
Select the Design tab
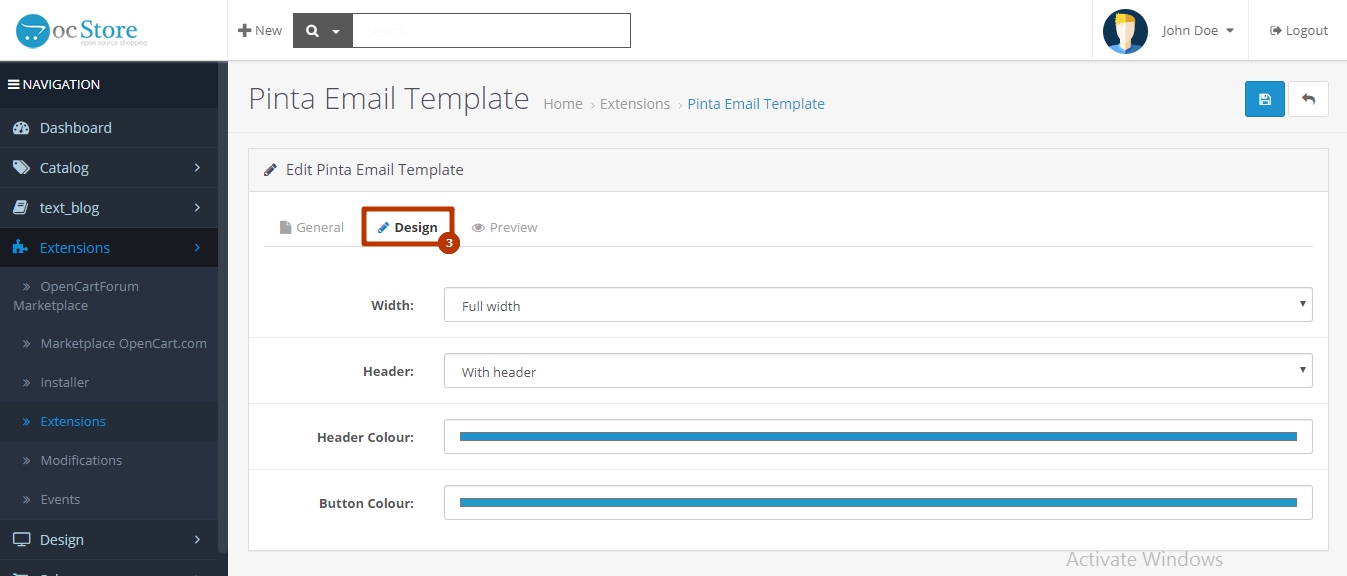[x=408, y=228]
